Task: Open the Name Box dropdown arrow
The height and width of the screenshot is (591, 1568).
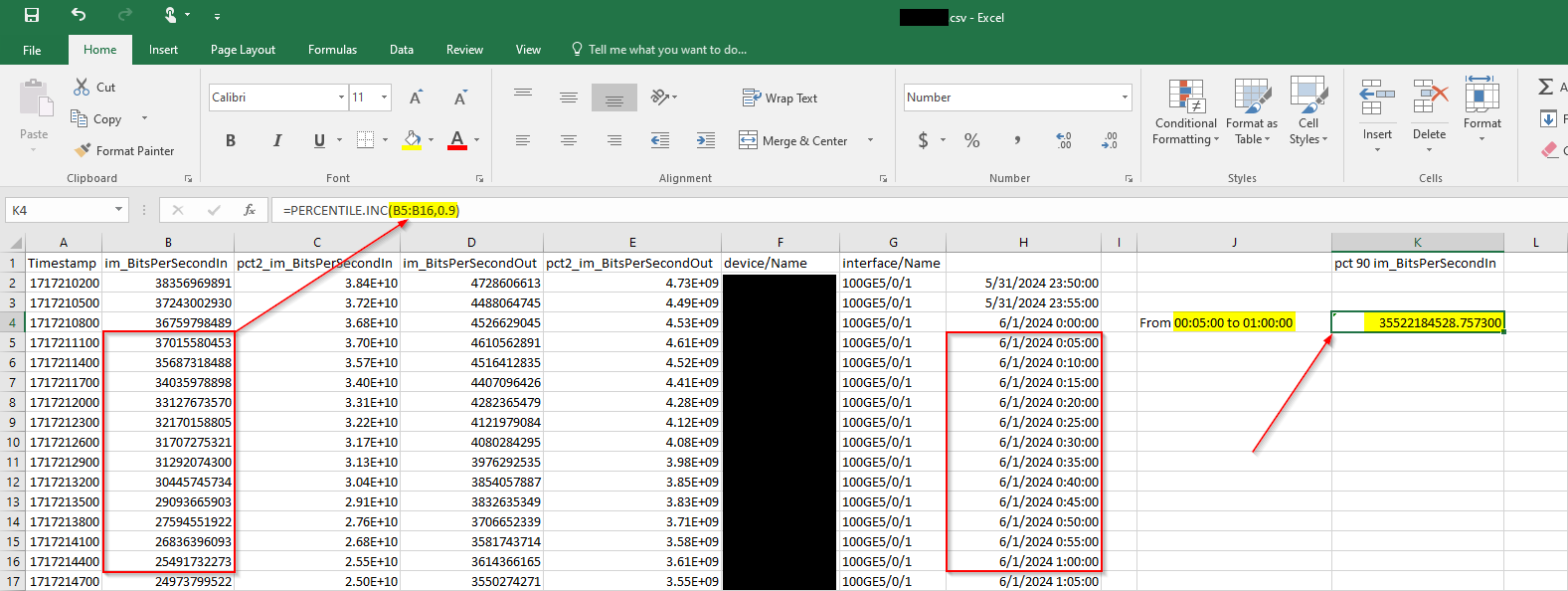Action: pyautogui.click(x=118, y=210)
